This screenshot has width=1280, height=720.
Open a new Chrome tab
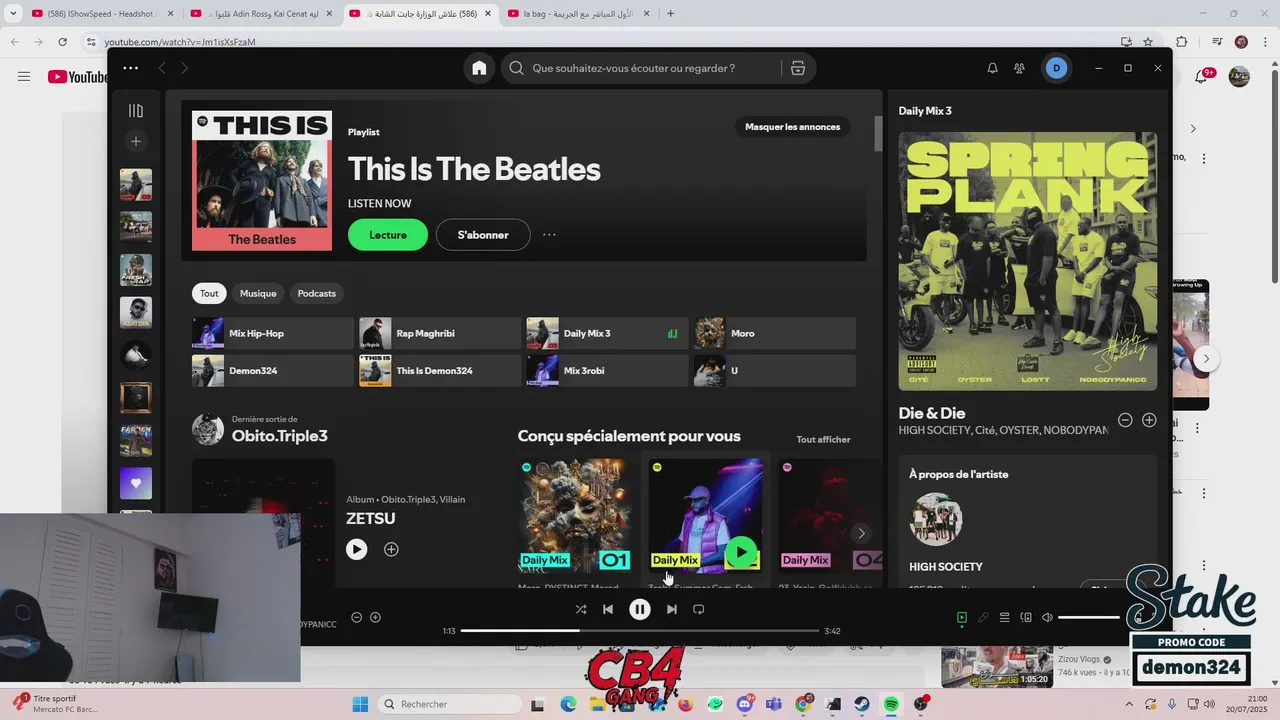coord(670,14)
